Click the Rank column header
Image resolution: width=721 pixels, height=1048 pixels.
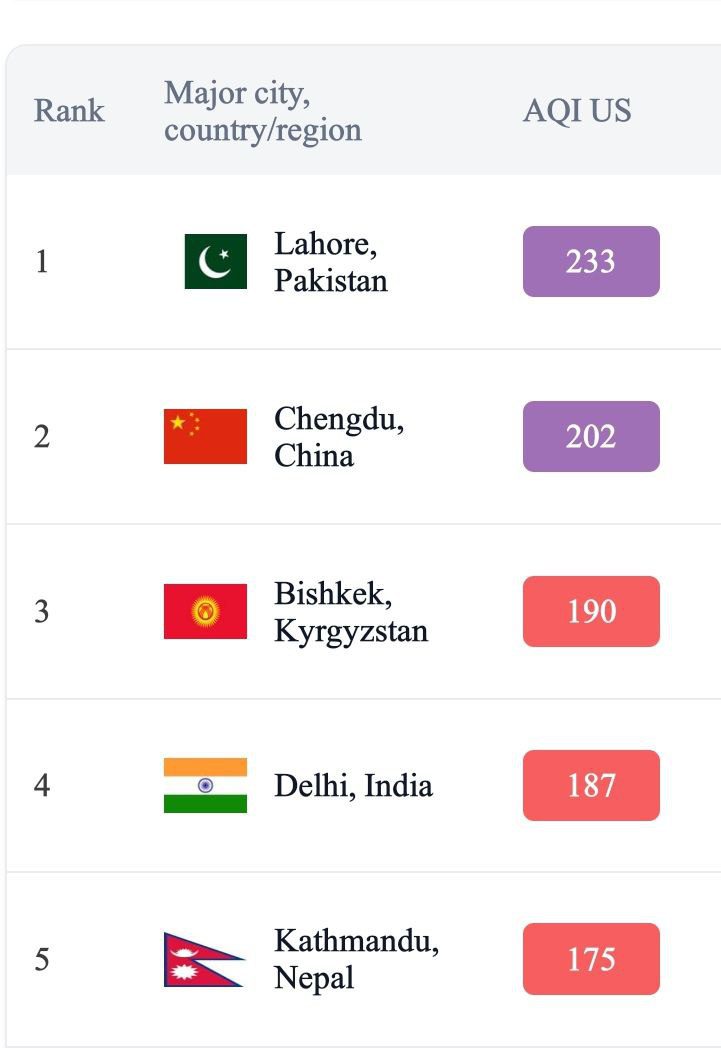(69, 110)
